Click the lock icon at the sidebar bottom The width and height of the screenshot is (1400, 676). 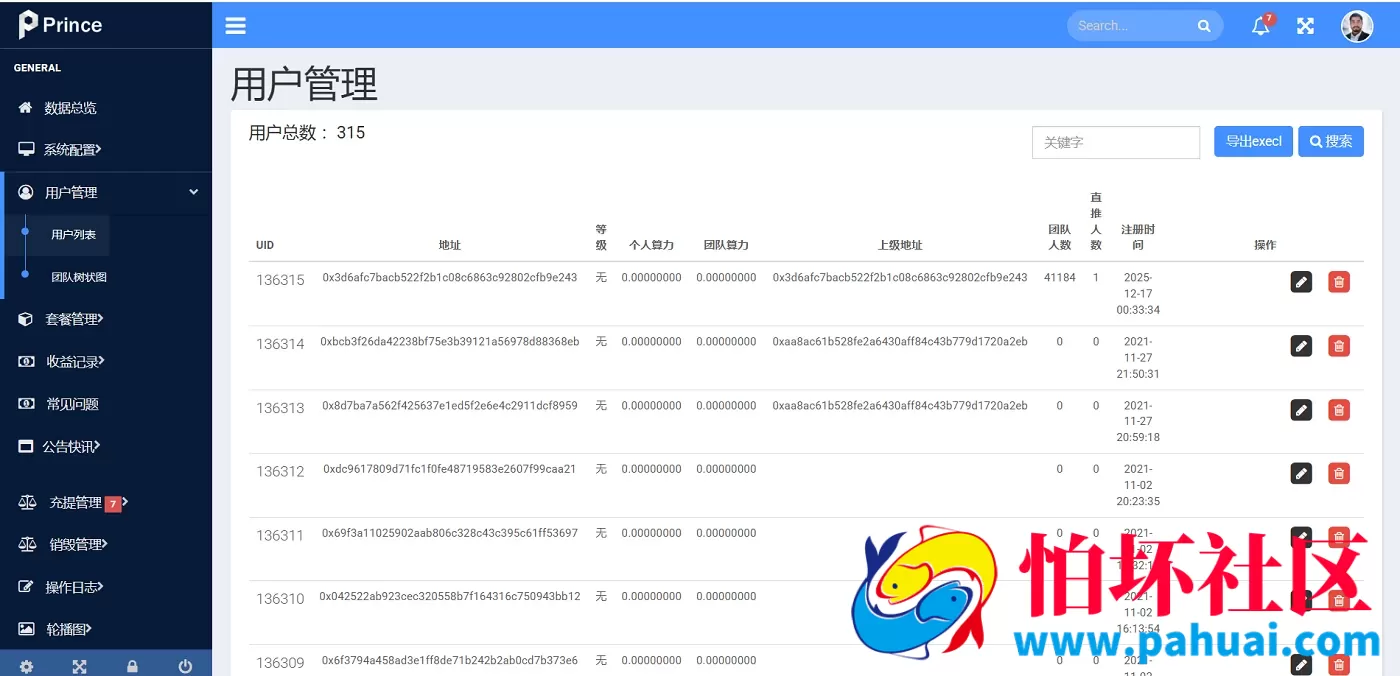pyautogui.click(x=132, y=666)
